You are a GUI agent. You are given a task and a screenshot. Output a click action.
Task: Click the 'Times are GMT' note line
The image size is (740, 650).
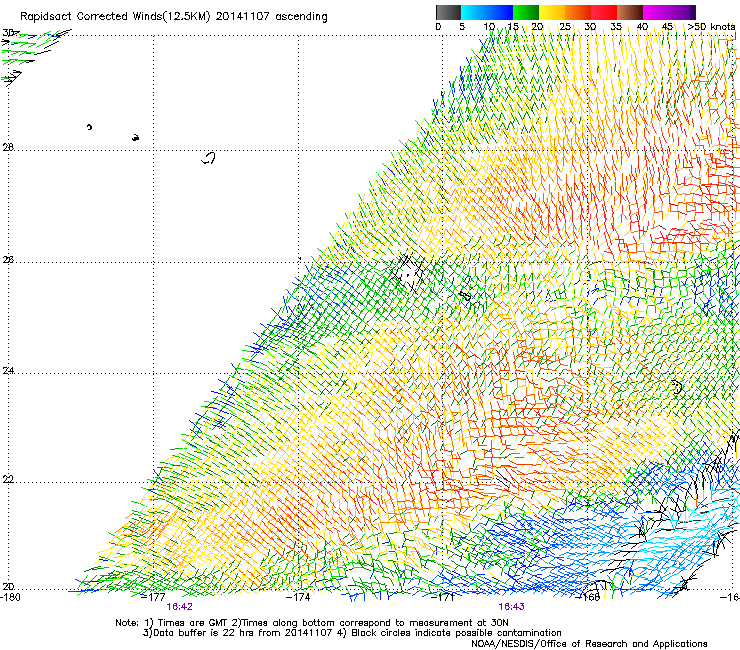tap(311, 623)
